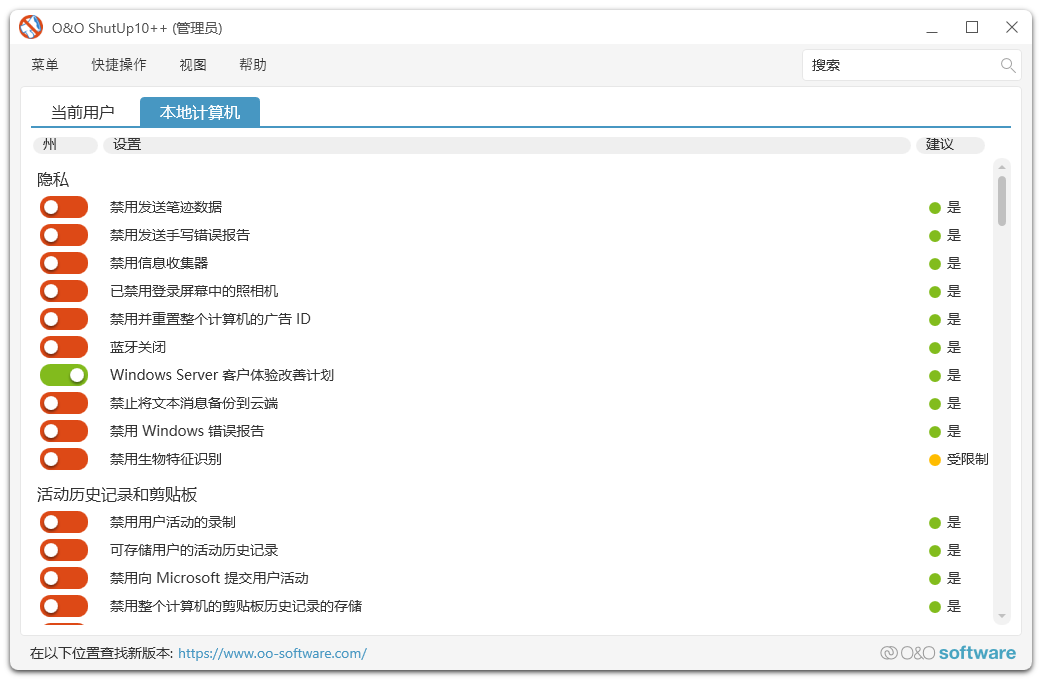
Task: Open the 快捷操作 menu
Action: coord(119,65)
